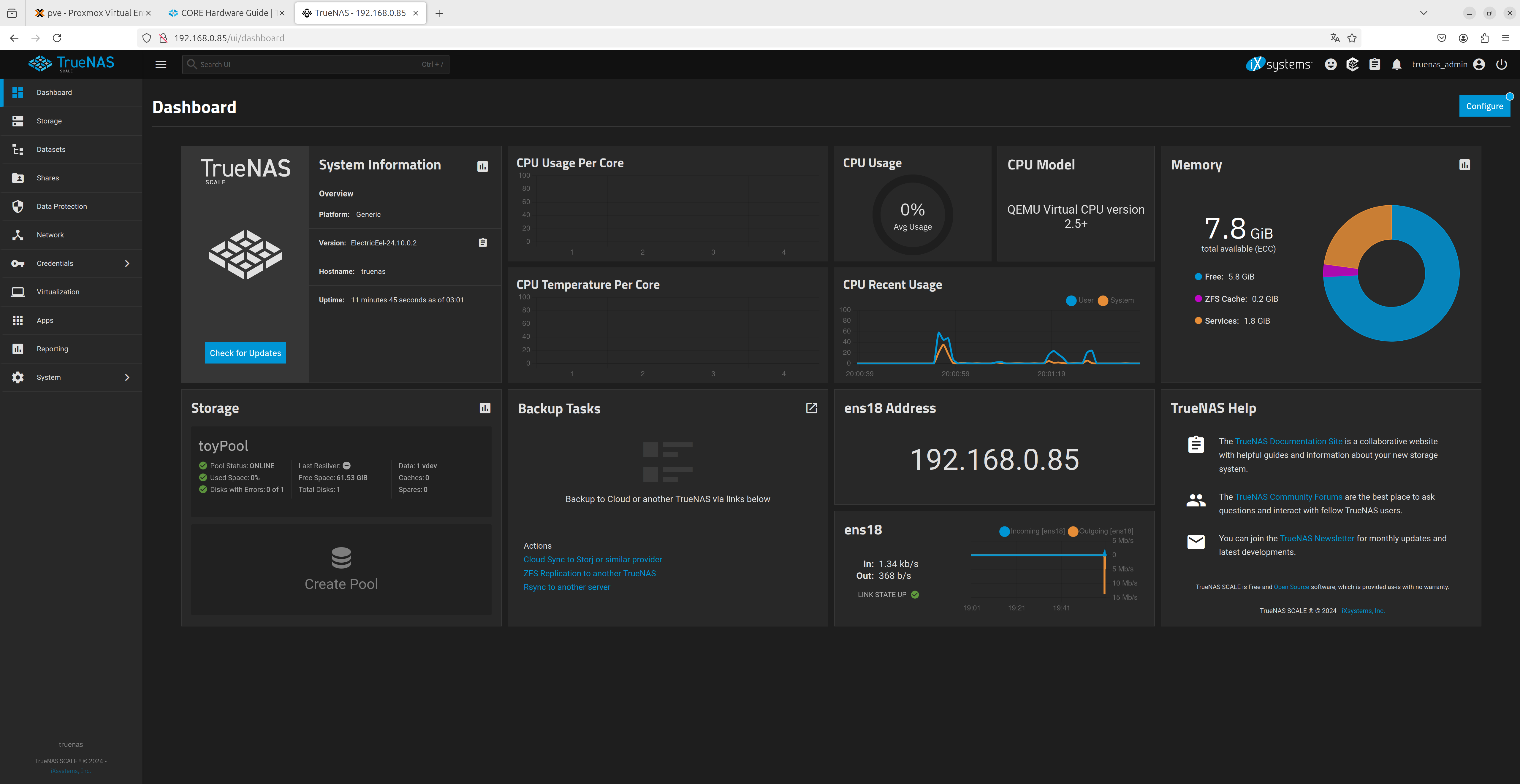Click the Datasets sidebar icon

point(18,150)
